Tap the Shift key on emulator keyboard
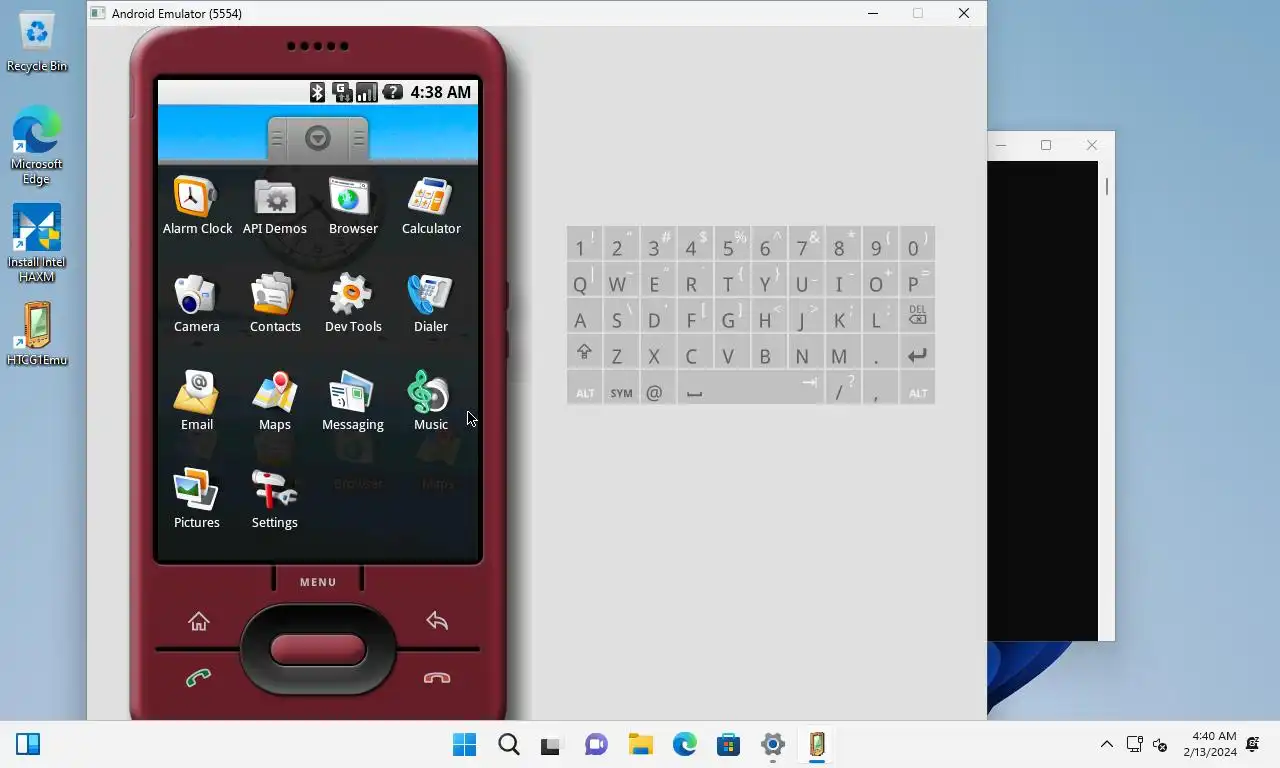Image resolution: width=1280 pixels, height=768 pixels. pos(584,354)
